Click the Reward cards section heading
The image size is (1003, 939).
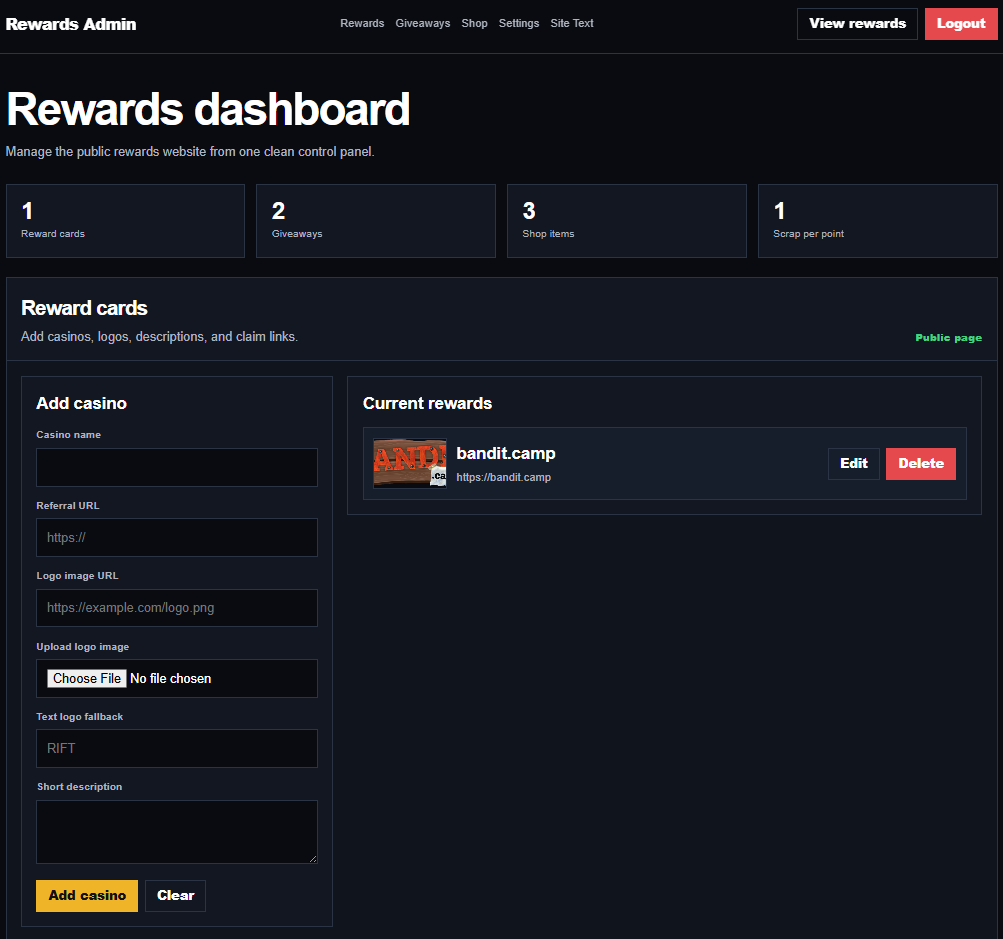(84, 308)
